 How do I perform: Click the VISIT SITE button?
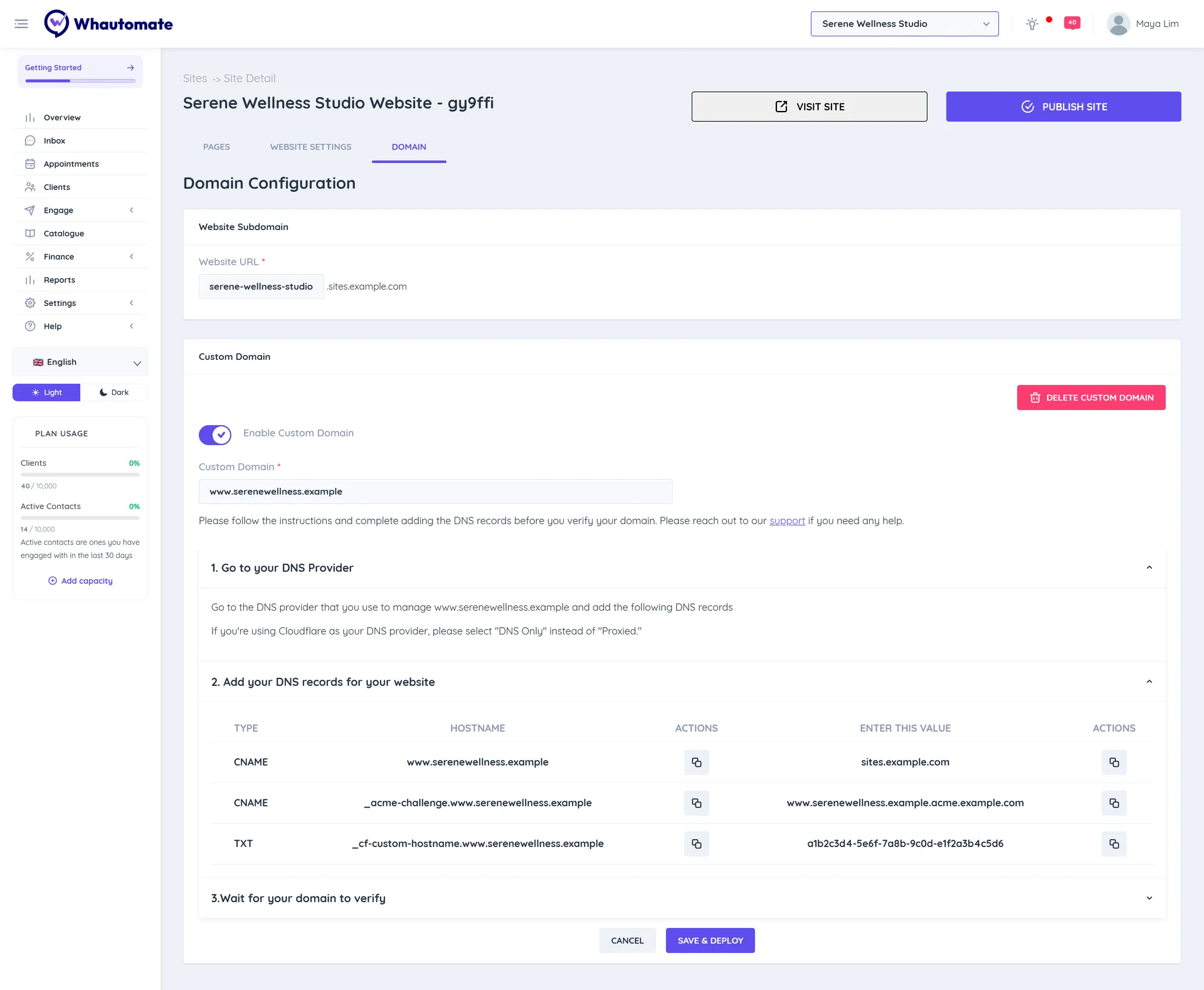(809, 107)
